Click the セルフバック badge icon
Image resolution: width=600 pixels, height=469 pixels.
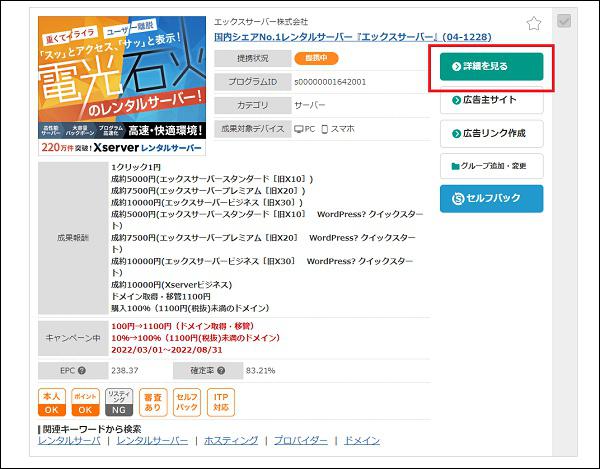[x=187, y=402]
